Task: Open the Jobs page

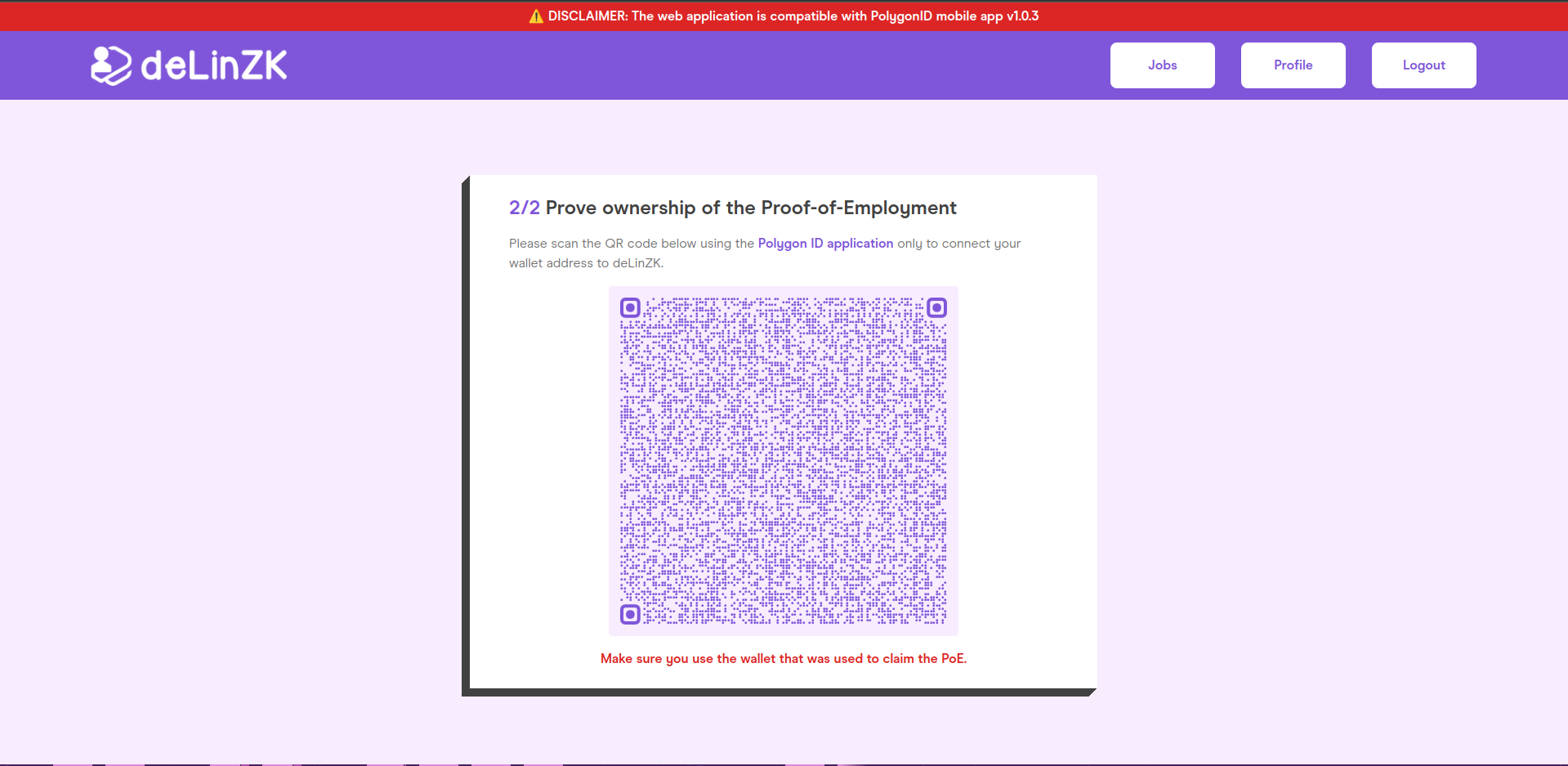Action: click(x=1162, y=65)
